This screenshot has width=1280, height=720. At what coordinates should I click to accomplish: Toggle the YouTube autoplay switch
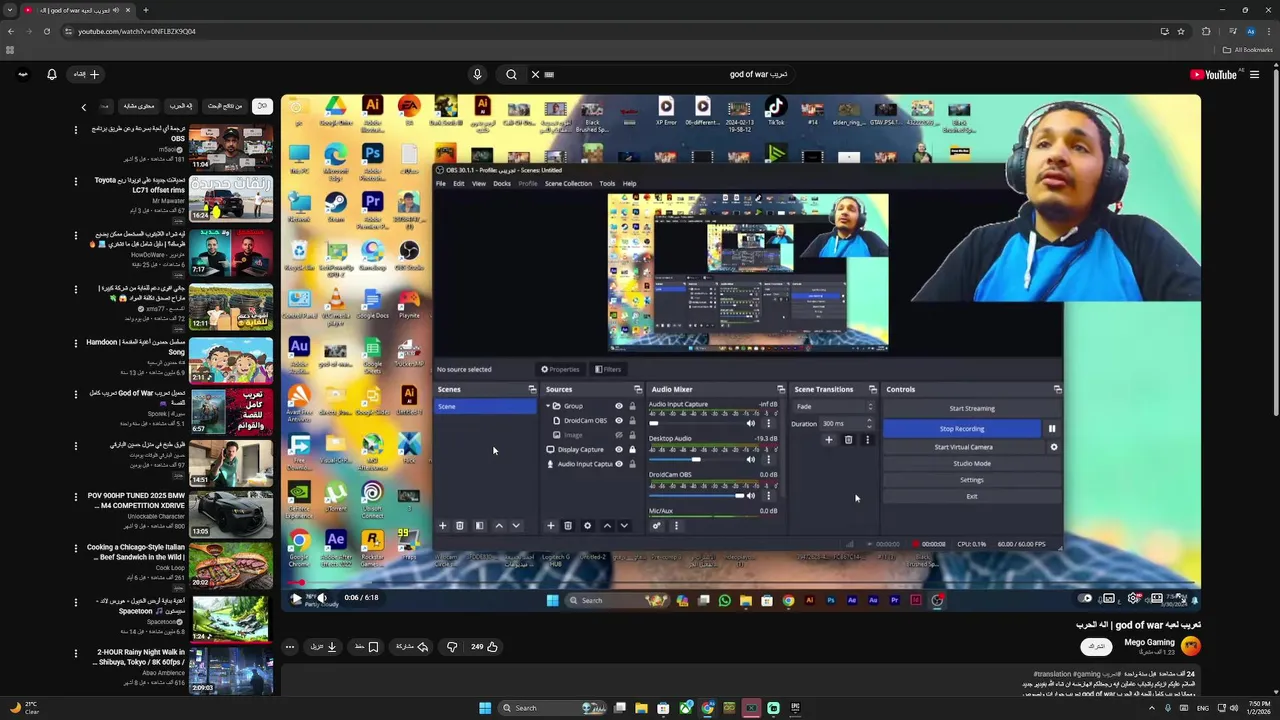(1086, 598)
